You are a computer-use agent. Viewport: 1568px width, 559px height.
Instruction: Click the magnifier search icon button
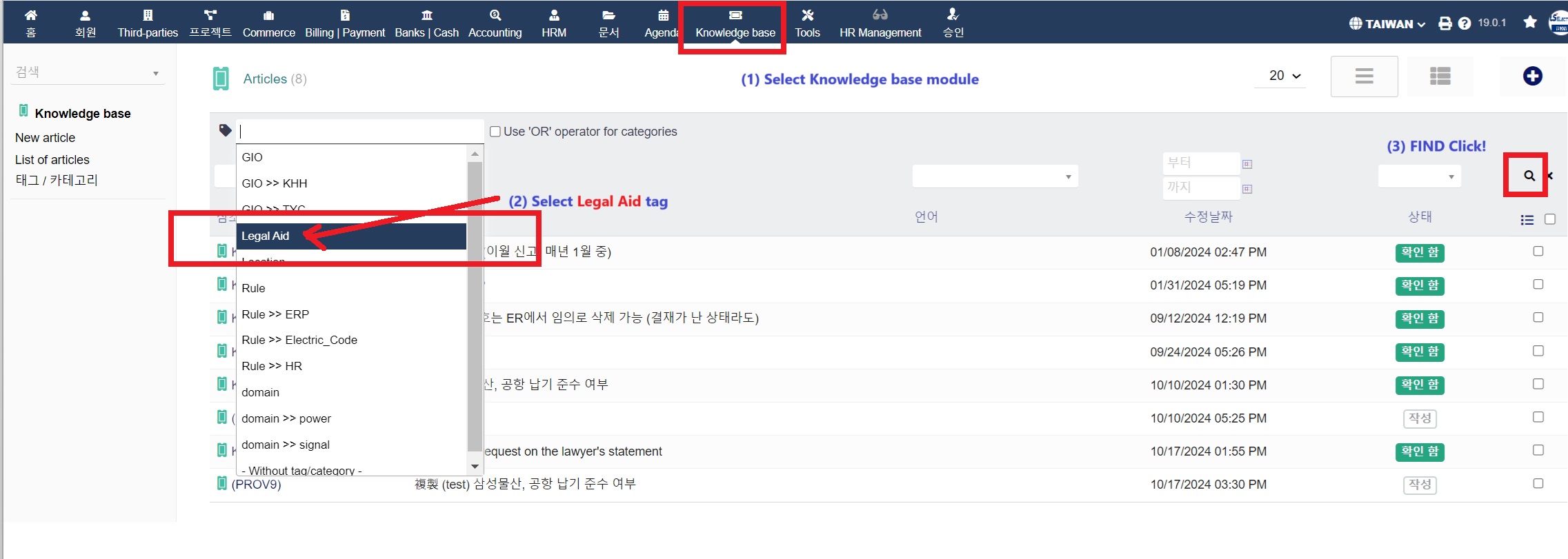click(x=1529, y=176)
